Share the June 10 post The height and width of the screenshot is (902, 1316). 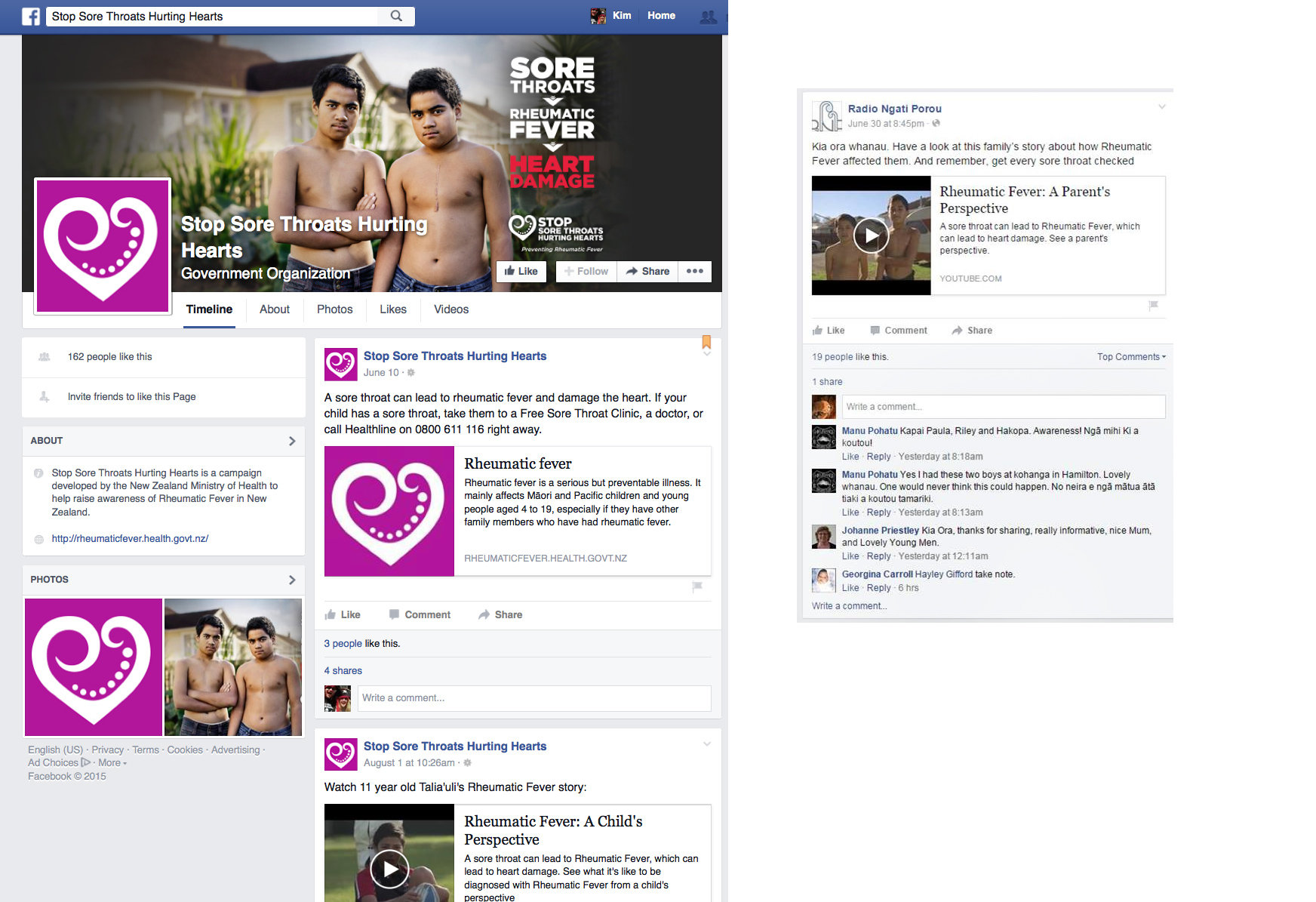[500, 615]
